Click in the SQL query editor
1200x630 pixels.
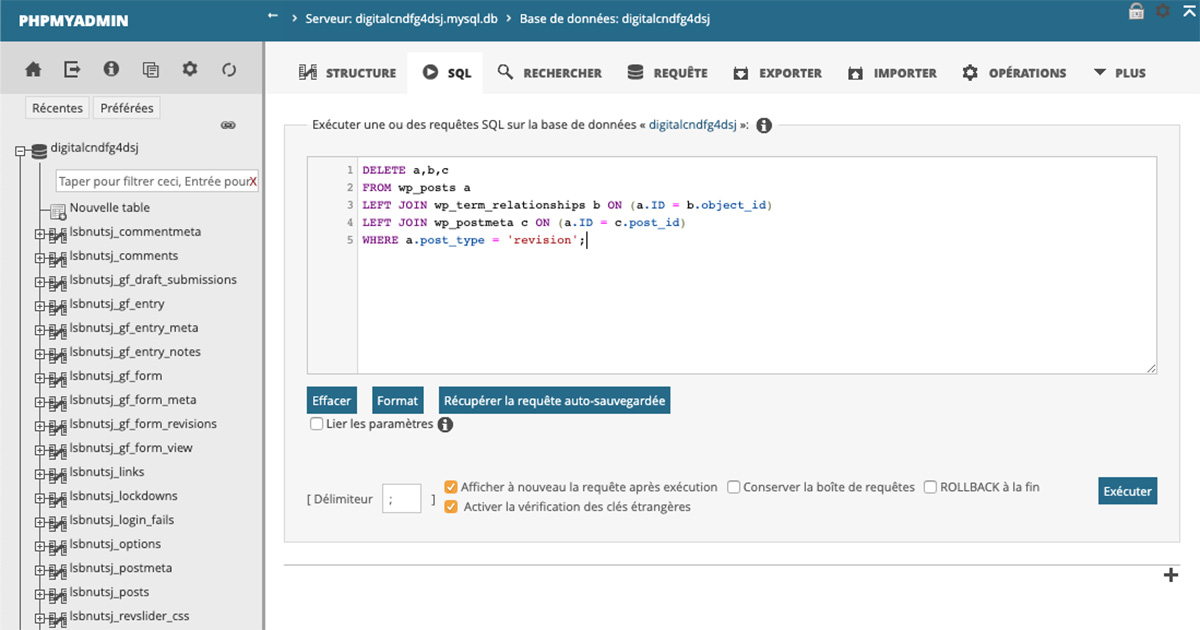[732, 265]
